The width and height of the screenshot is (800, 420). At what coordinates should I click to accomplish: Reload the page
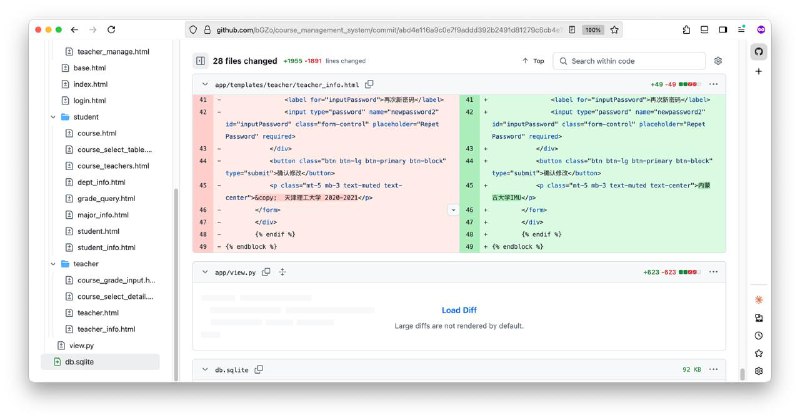click(x=111, y=30)
